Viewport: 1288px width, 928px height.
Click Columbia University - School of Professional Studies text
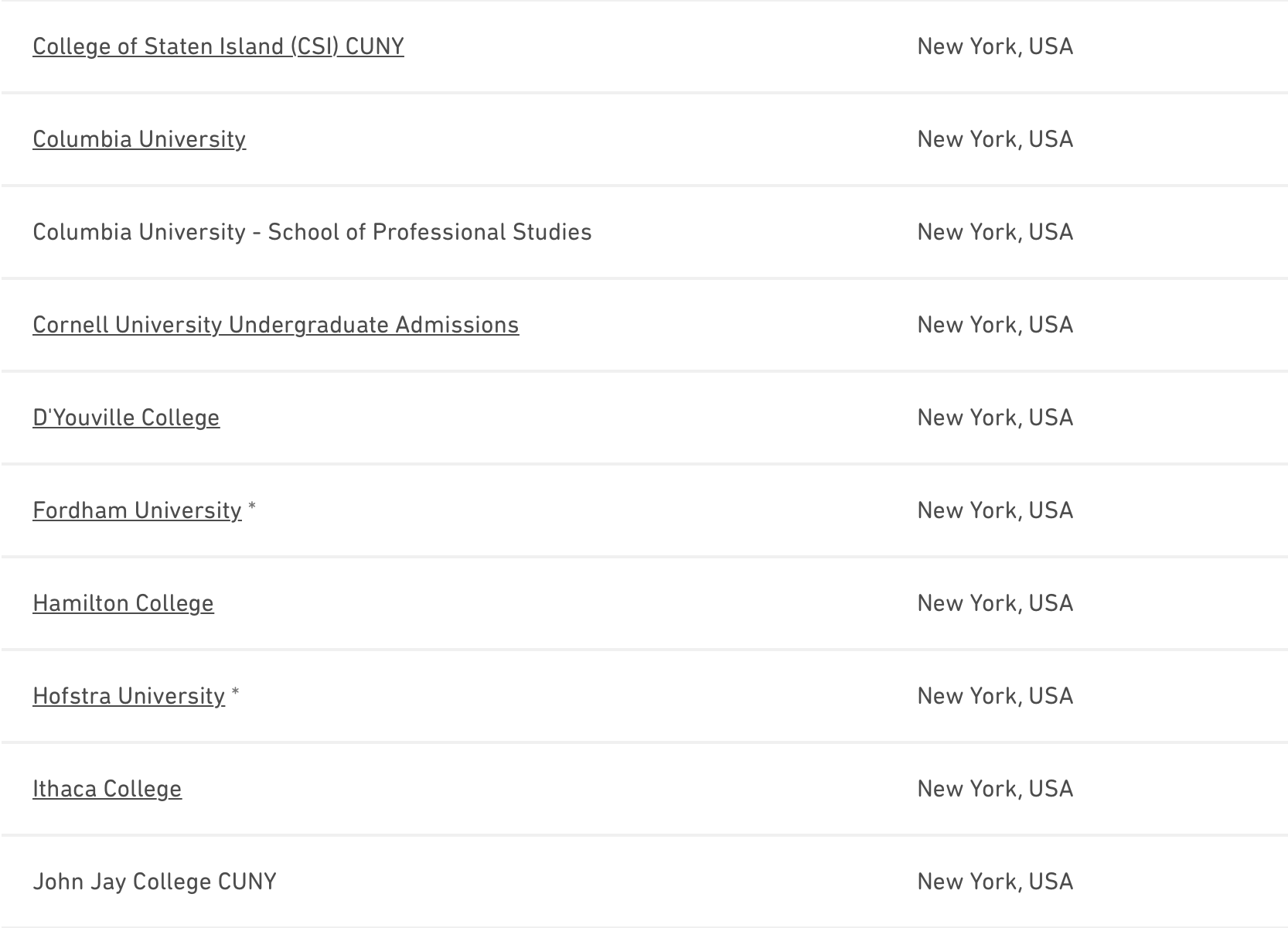pyautogui.click(x=312, y=232)
